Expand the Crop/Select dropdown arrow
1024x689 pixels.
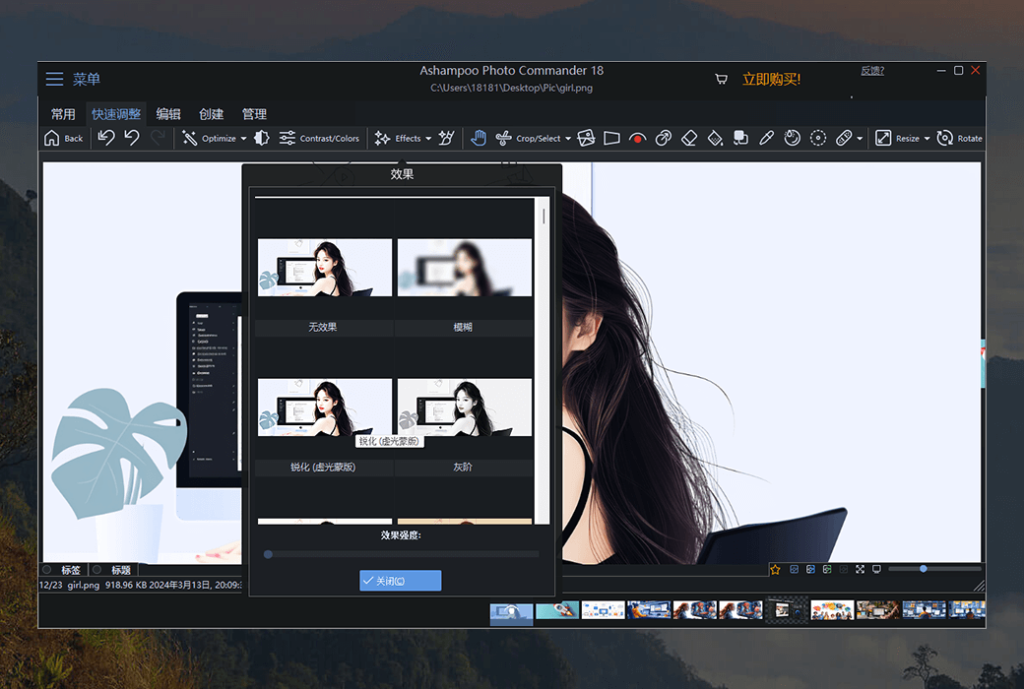coord(568,138)
